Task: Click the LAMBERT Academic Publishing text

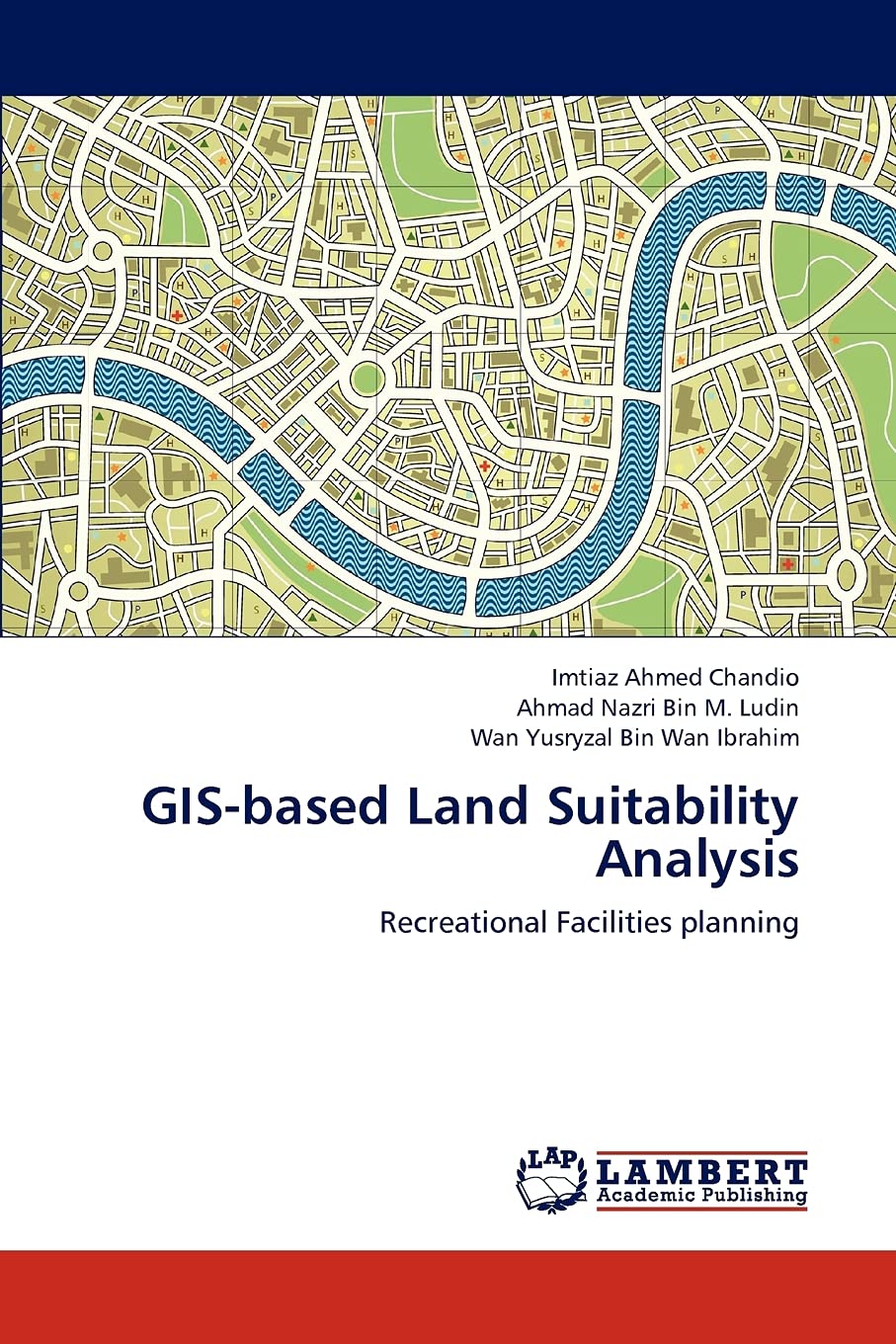Action: click(699, 1176)
